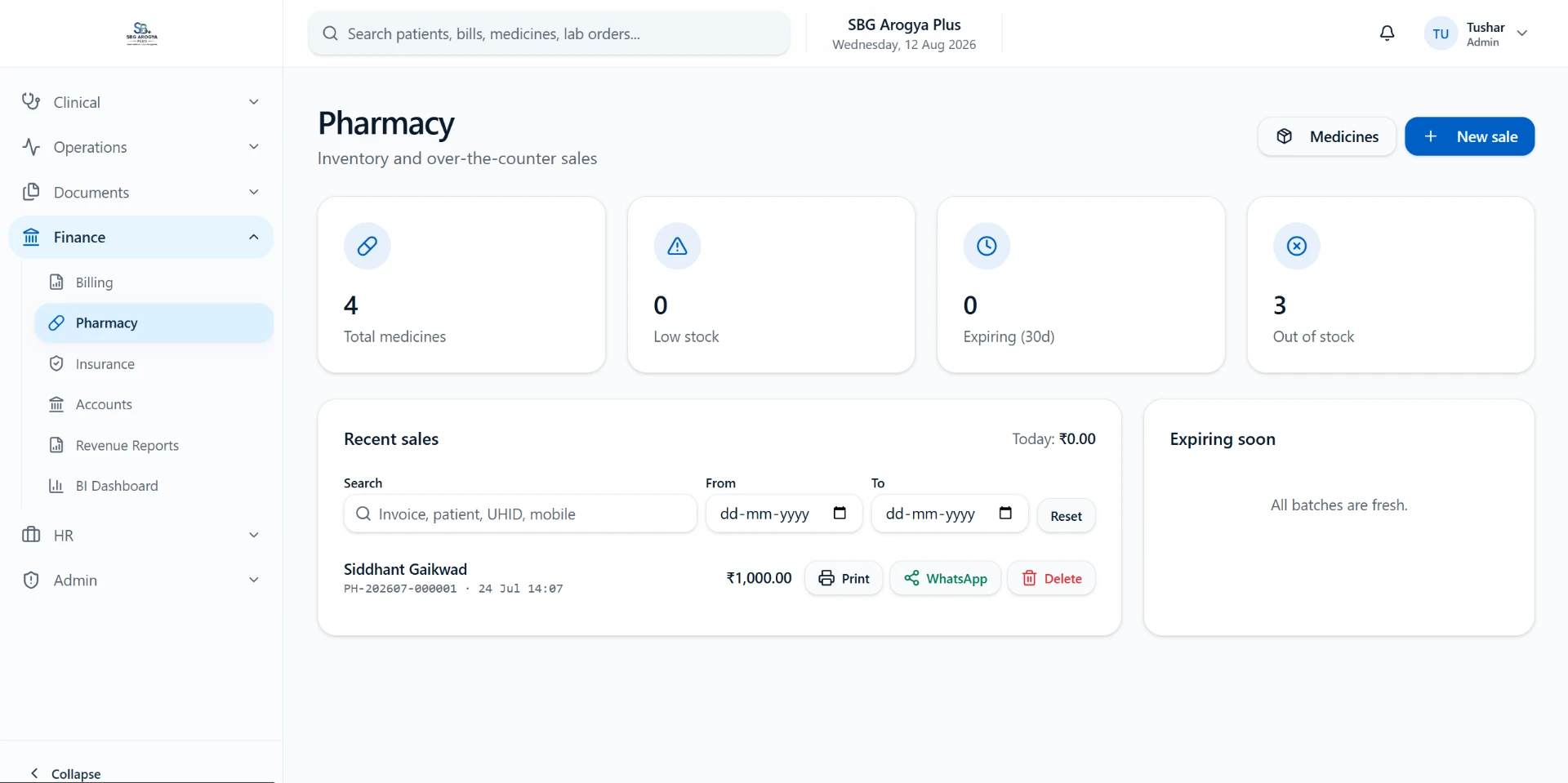
Task: Open the user menu chevron beside Tushar
Action: pos(1522,33)
